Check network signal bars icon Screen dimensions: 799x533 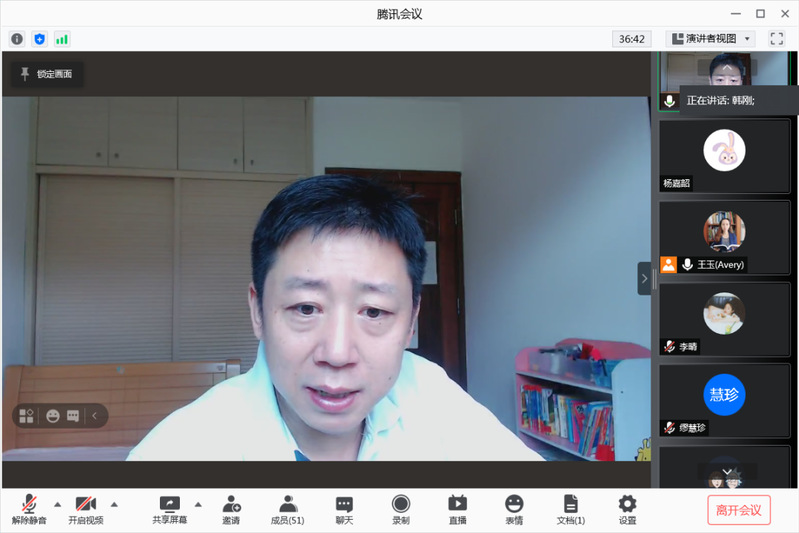(62, 39)
